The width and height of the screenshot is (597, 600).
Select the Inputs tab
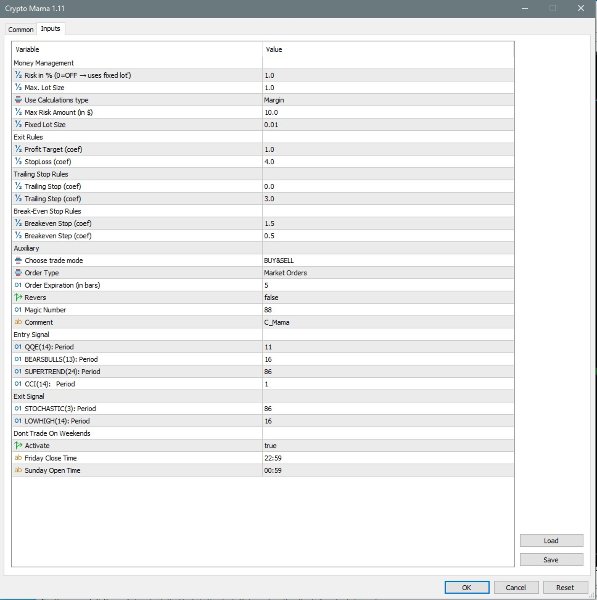pyautogui.click(x=51, y=29)
